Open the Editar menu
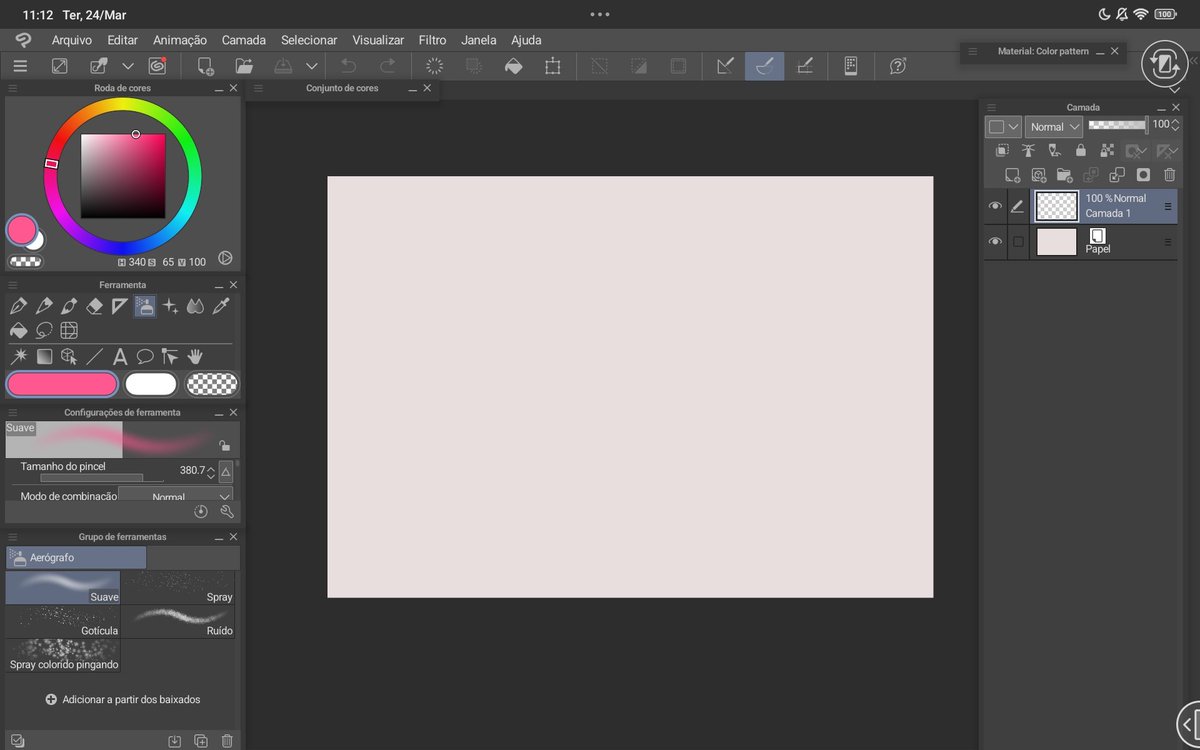This screenshot has height=750, width=1200. click(123, 40)
